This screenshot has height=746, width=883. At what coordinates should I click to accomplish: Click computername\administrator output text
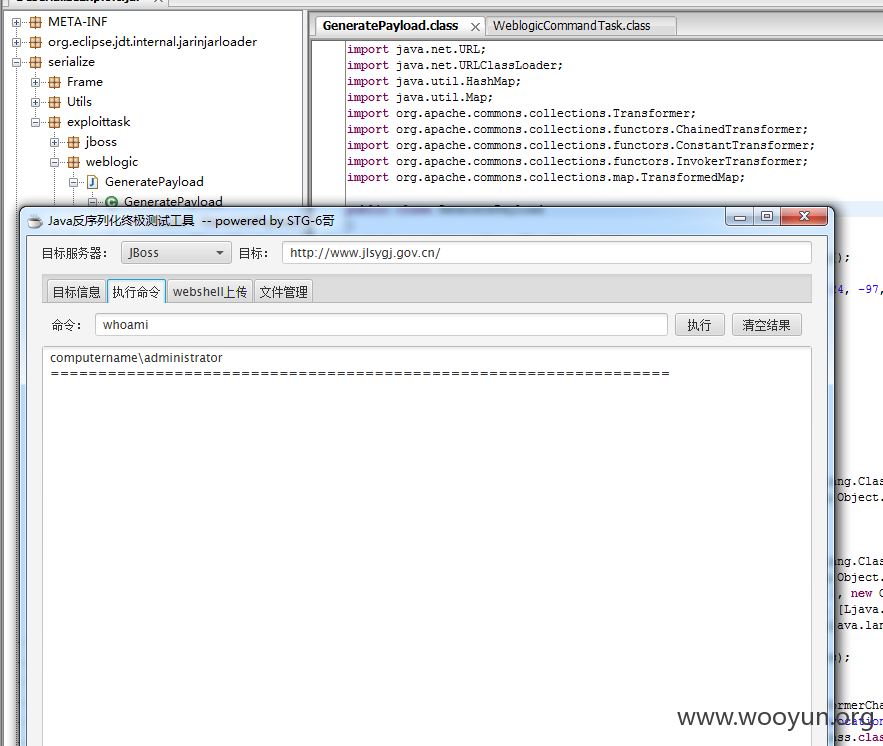click(x=136, y=358)
